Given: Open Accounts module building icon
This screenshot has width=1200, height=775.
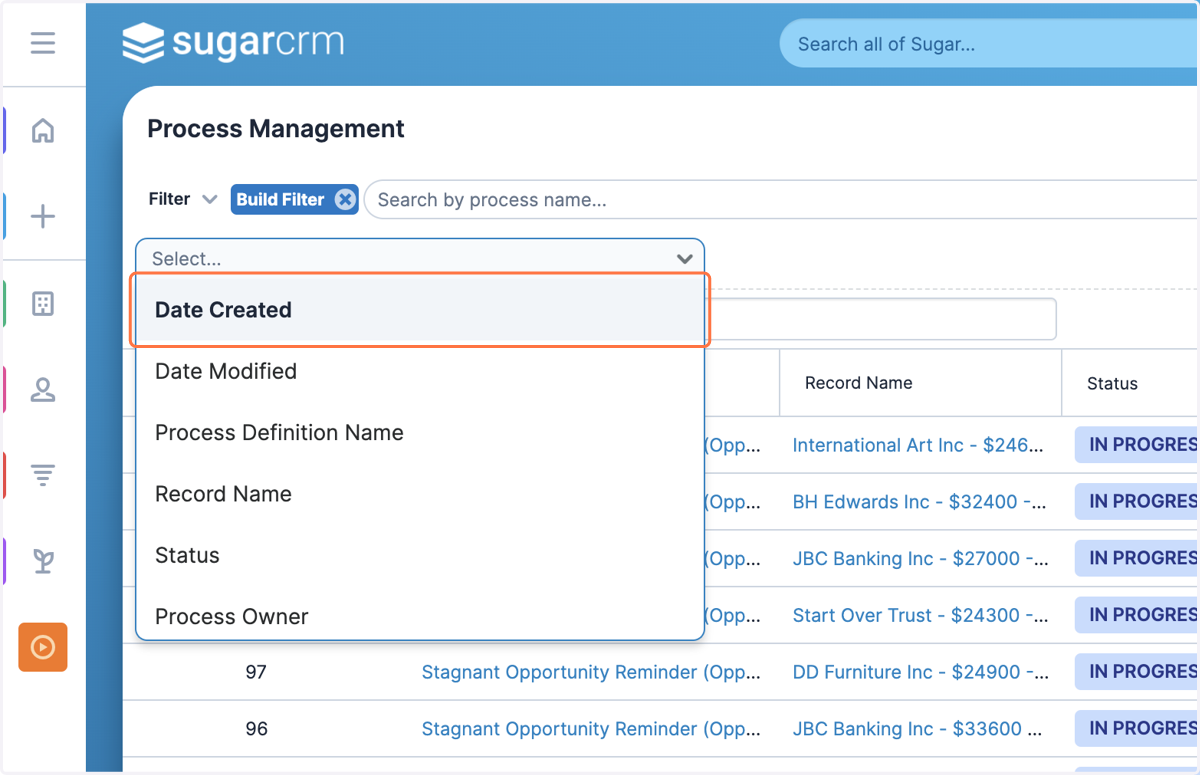Looking at the screenshot, I should pos(43,304).
